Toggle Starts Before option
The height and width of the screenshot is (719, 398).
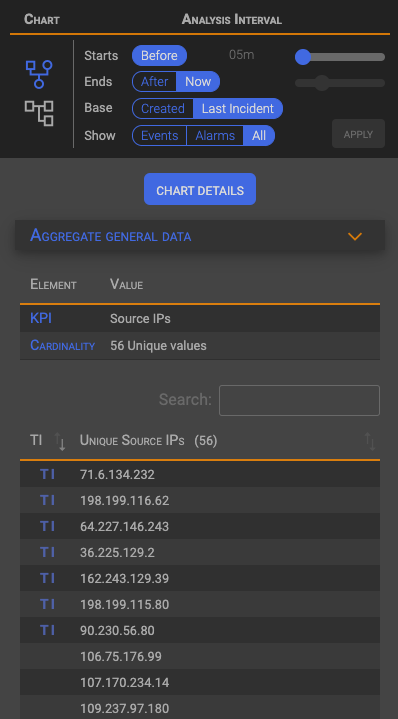point(159,55)
